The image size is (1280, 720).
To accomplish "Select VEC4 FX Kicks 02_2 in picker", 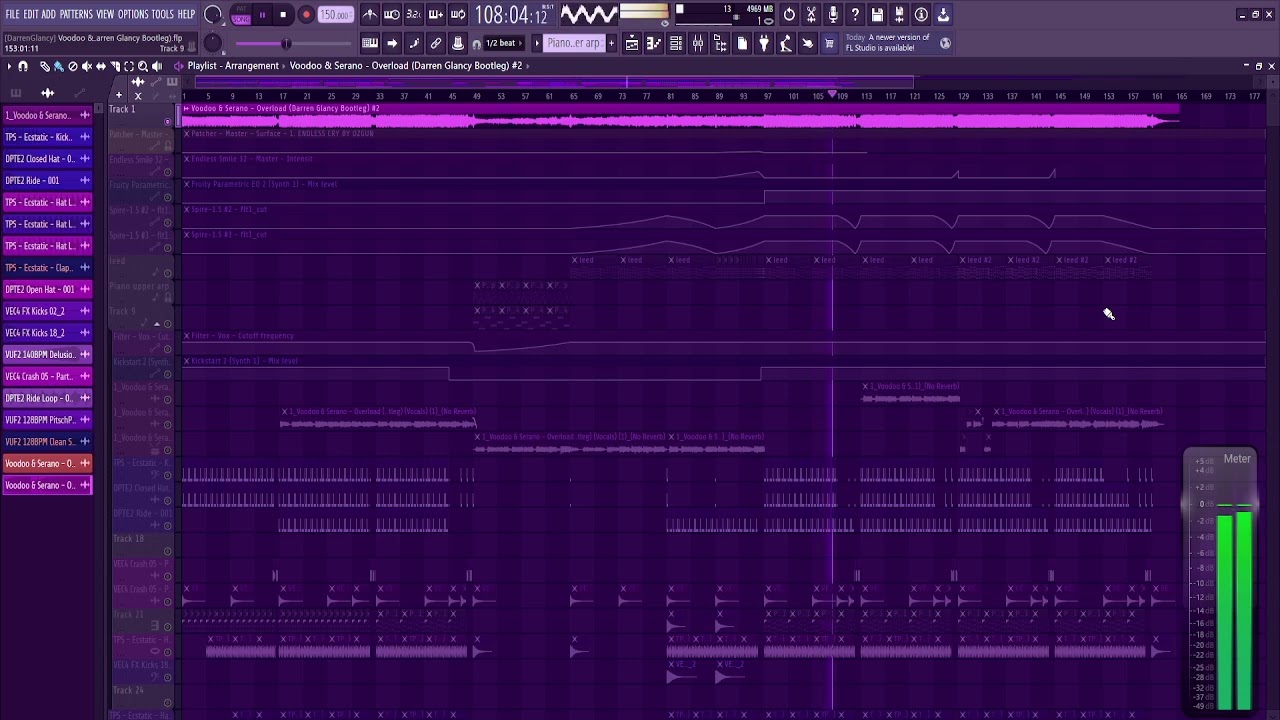I will 47,311.
